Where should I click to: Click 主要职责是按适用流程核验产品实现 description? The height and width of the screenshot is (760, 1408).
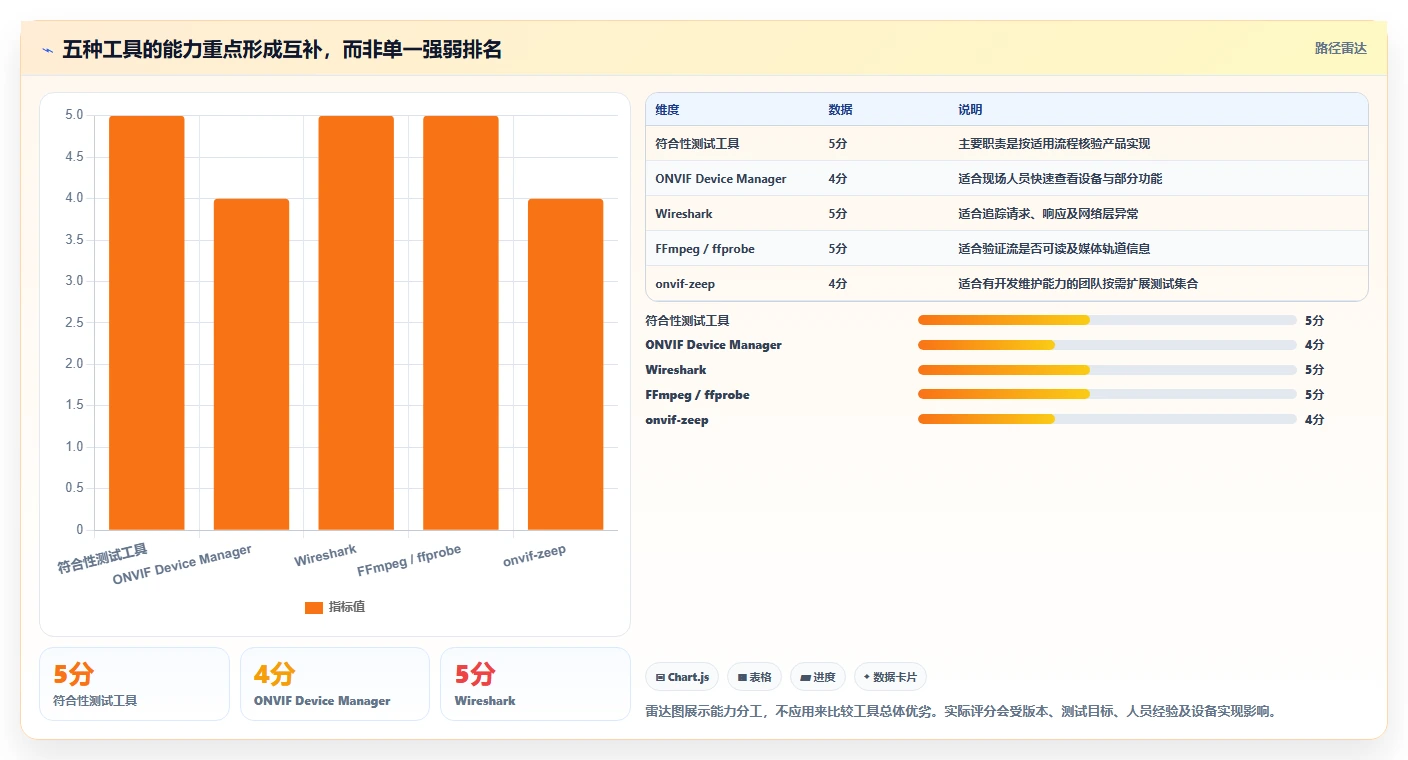[x=1054, y=144]
